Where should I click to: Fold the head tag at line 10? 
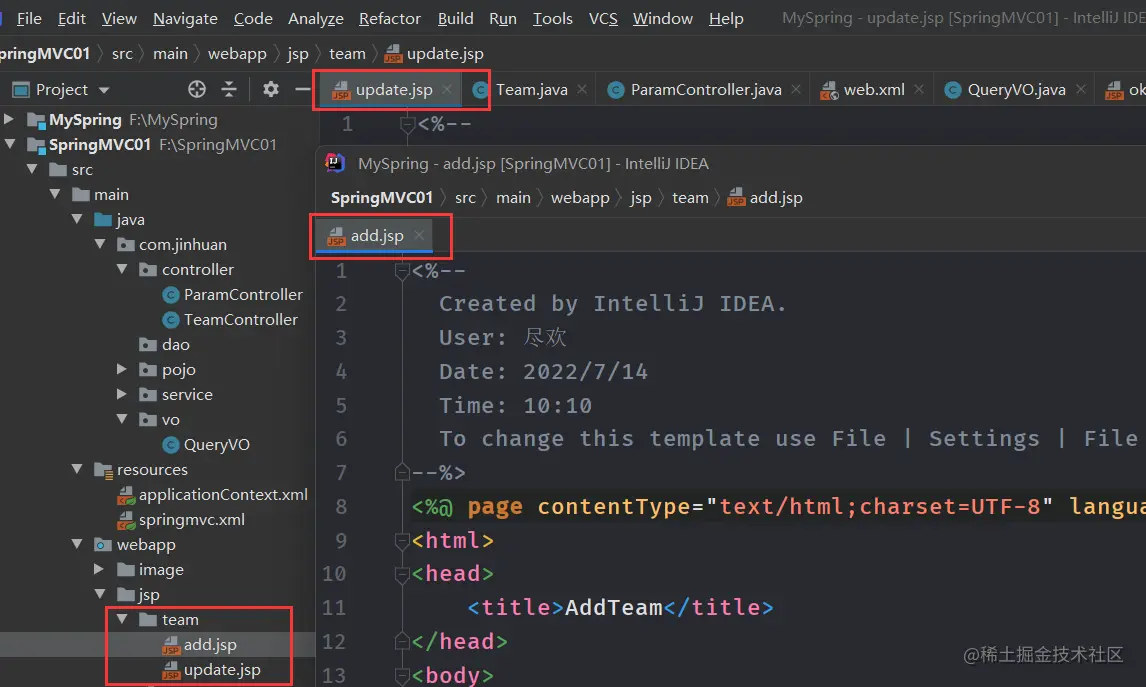pyautogui.click(x=401, y=574)
